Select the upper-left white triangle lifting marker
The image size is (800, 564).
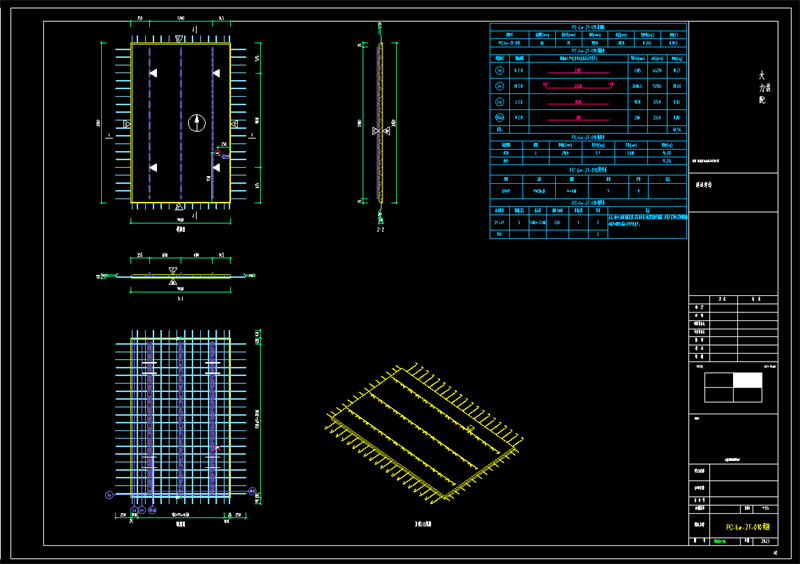(x=153, y=73)
